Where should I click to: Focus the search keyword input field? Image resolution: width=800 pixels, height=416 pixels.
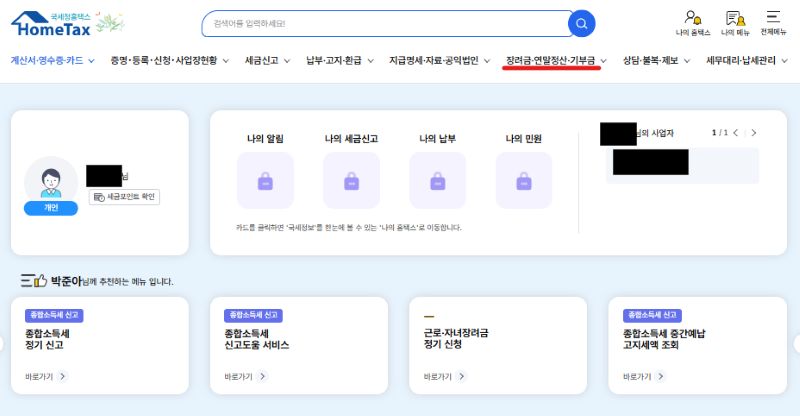coord(385,23)
